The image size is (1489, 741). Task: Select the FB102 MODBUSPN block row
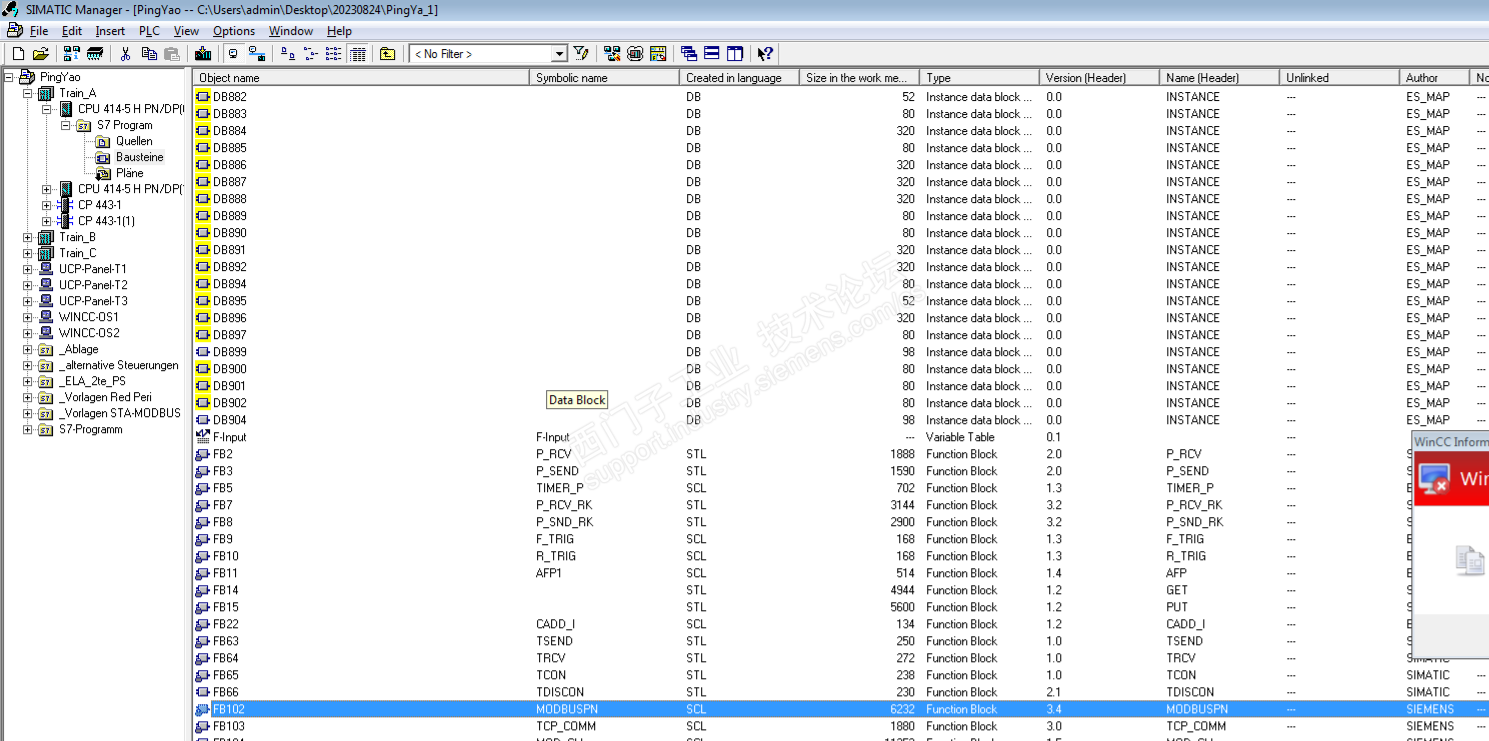(841, 709)
